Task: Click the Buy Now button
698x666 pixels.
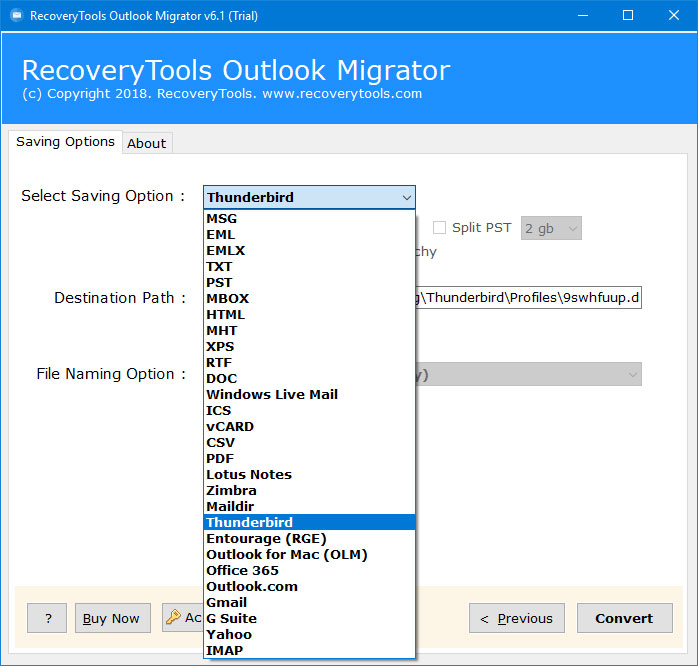Action: tap(113, 618)
